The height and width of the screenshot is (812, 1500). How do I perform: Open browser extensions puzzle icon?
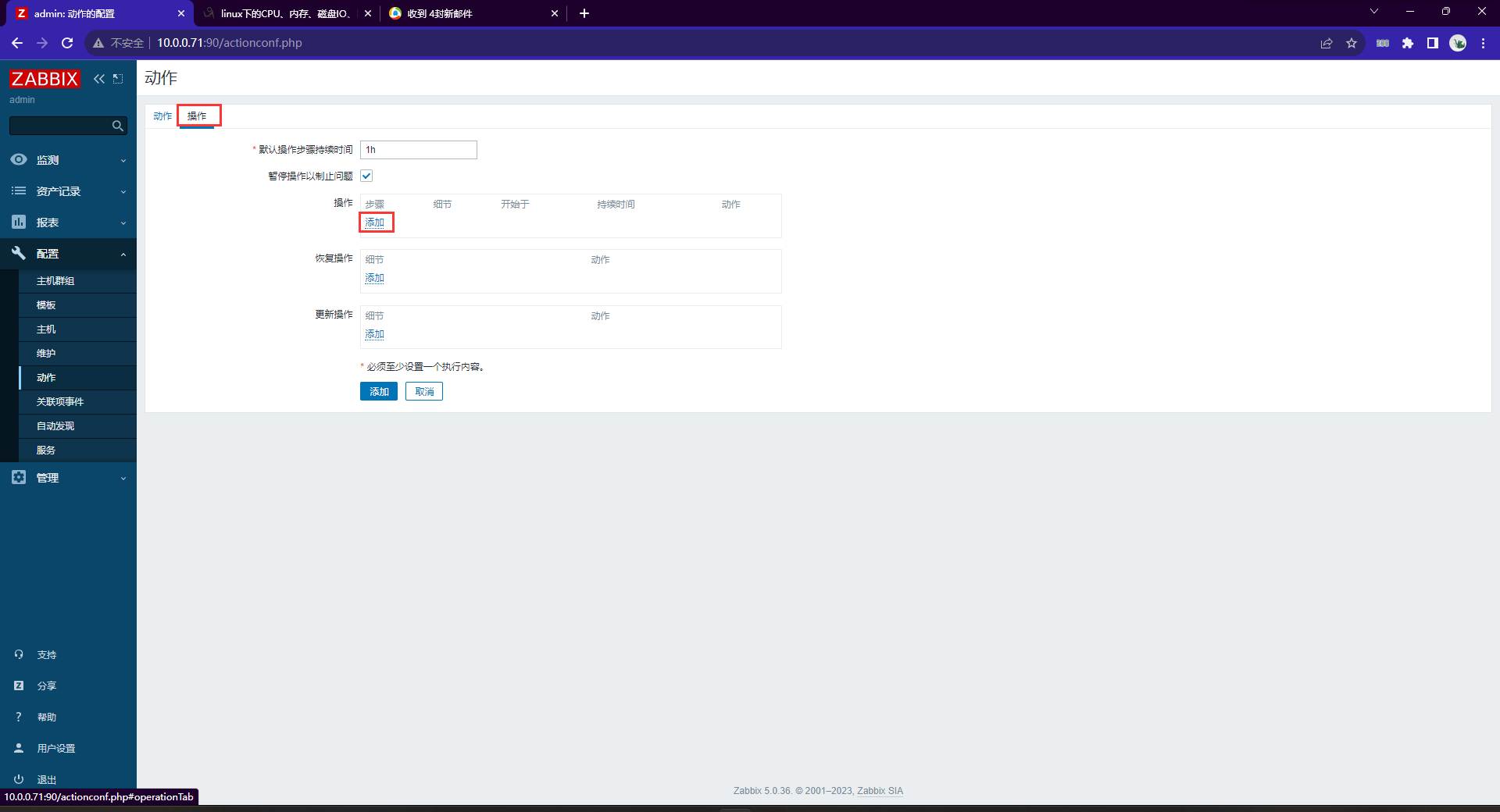[x=1408, y=43]
